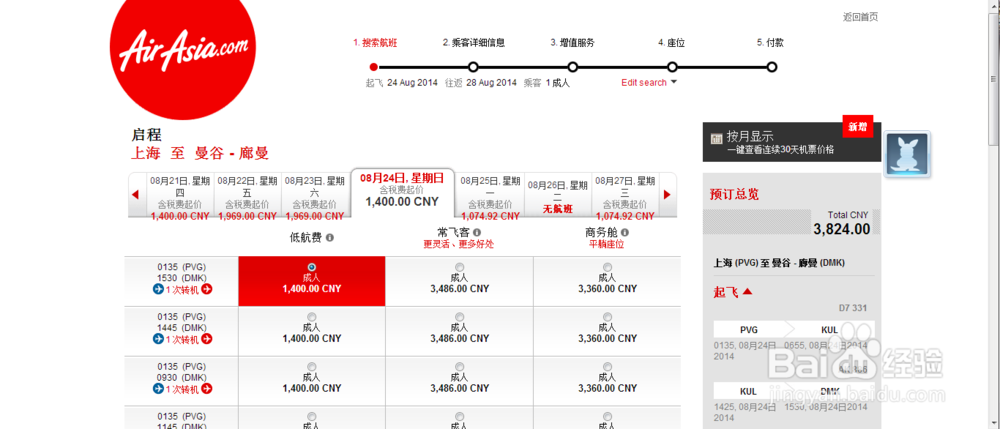Open the Edit search dropdown

point(649,82)
